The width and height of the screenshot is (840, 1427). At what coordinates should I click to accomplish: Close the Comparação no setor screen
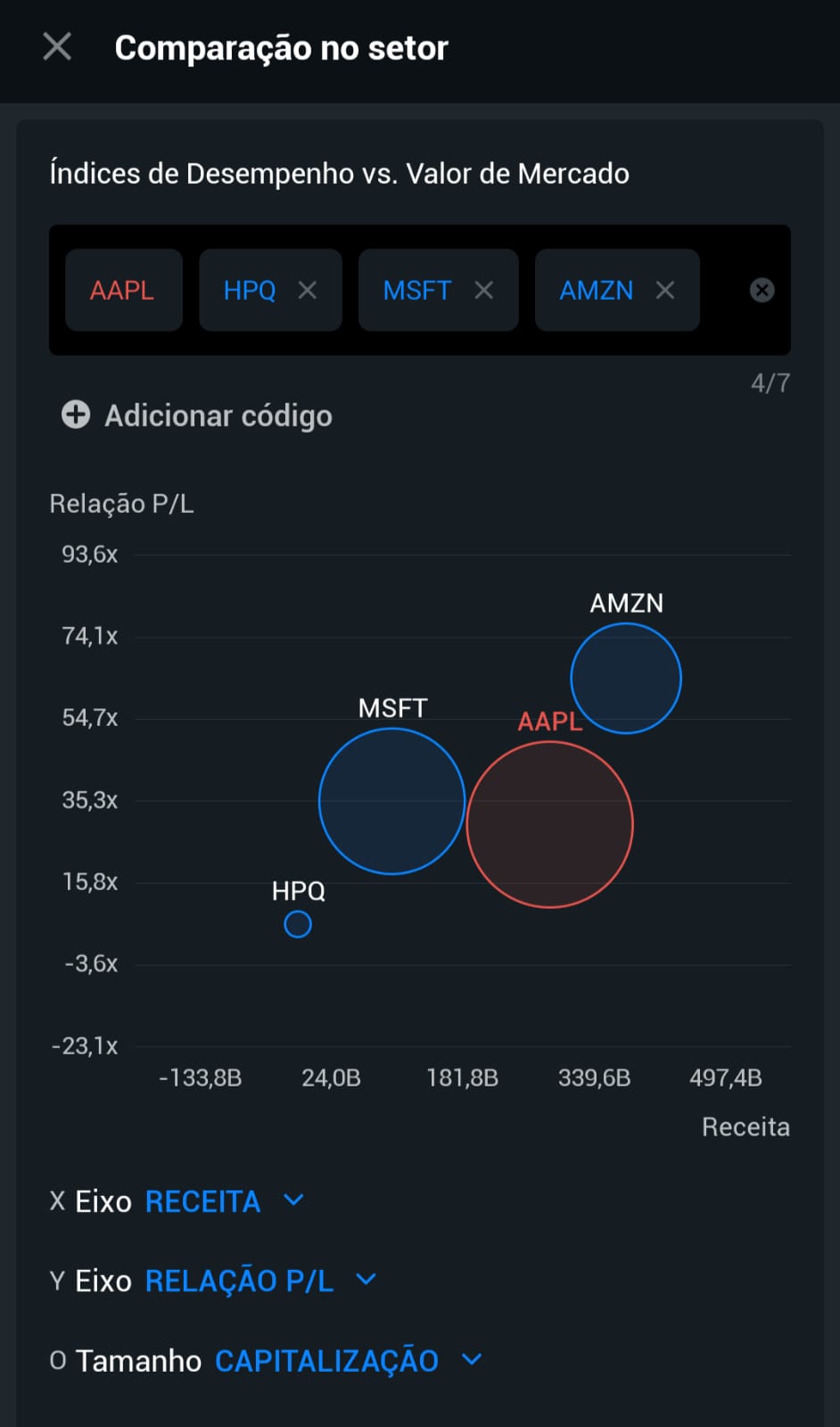57,46
